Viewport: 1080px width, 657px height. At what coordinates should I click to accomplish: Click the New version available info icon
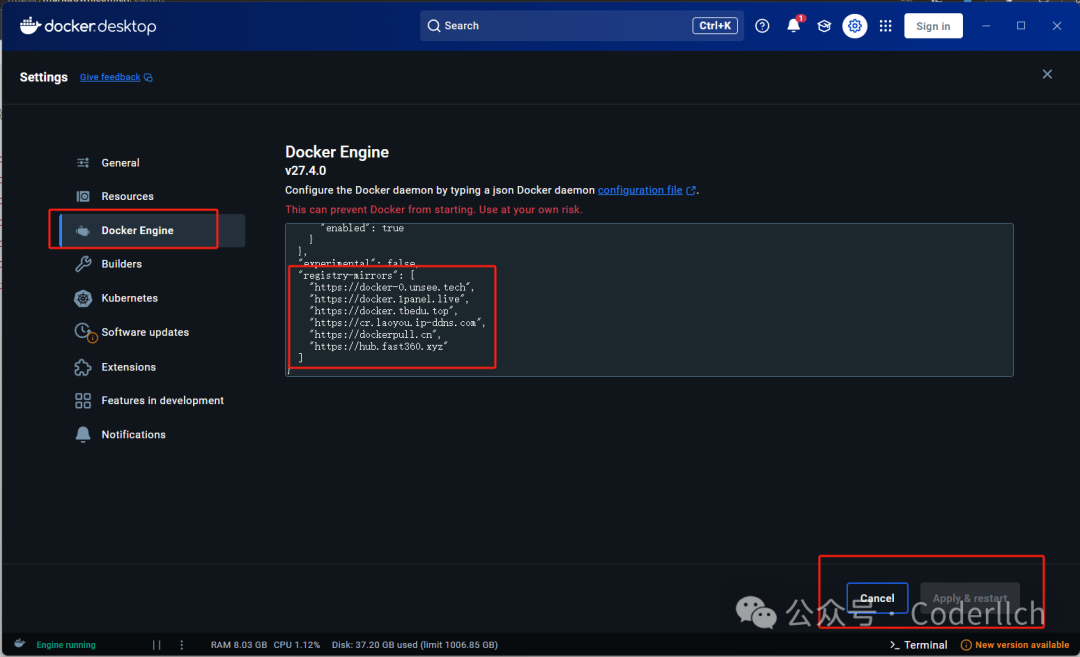966,645
